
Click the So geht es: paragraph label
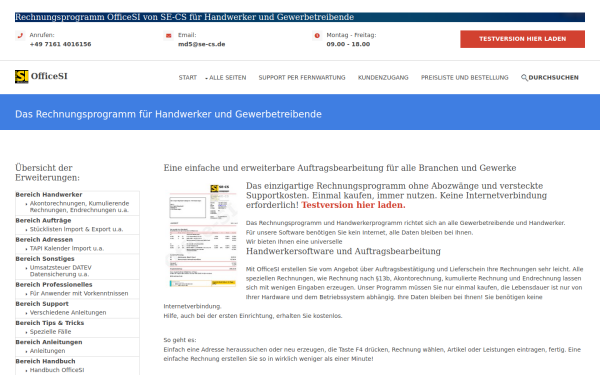(180, 340)
